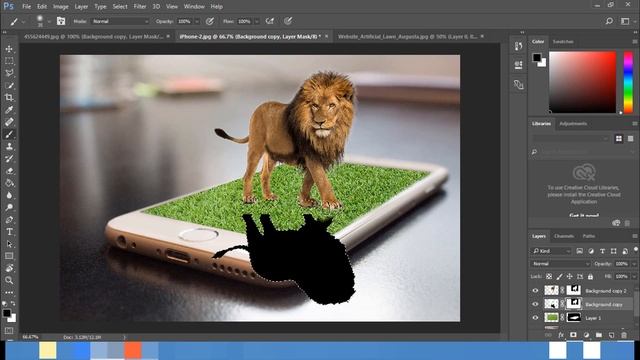Select the Dodge tool

[x=9, y=207]
